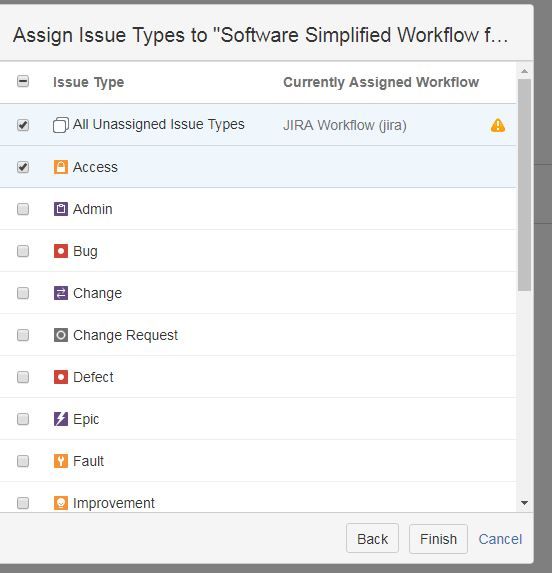Image resolution: width=552 pixels, height=573 pixels.
Task: Click the Epic label text
Action: click(x=86, y=420)
